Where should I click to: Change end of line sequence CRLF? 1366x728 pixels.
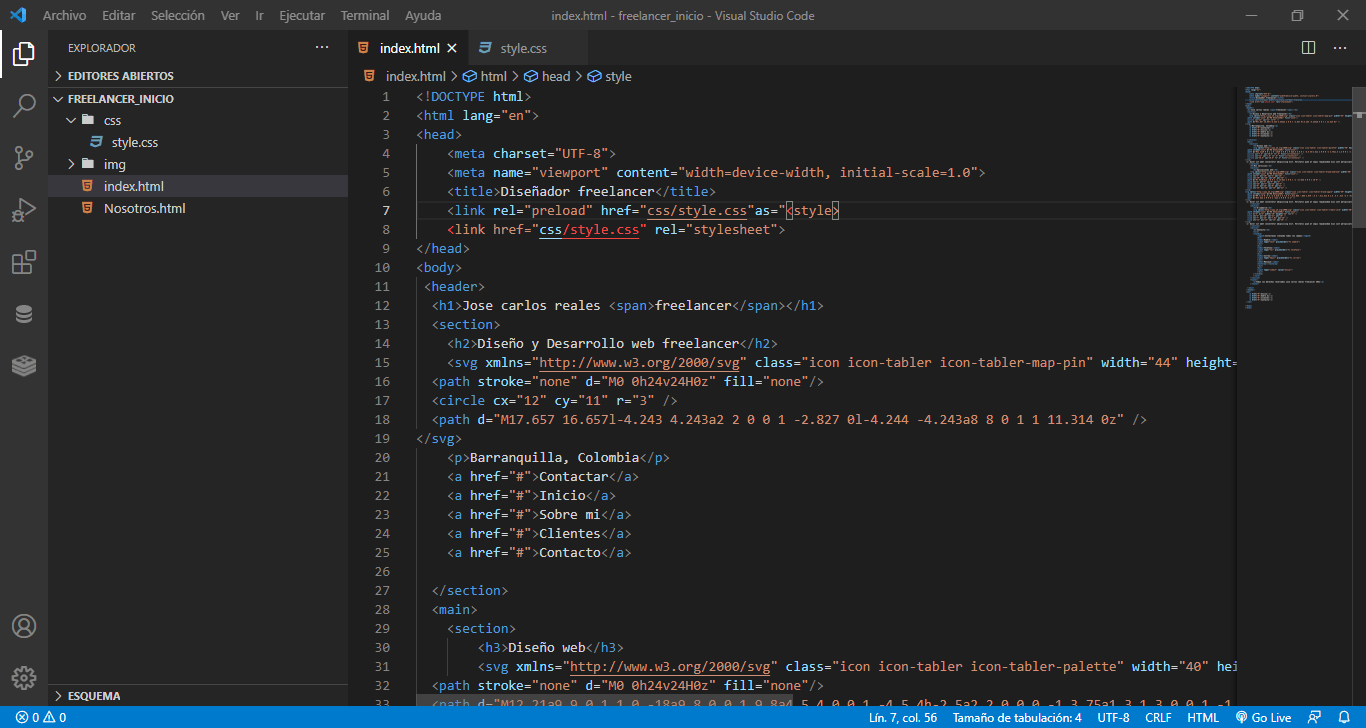1158,717
